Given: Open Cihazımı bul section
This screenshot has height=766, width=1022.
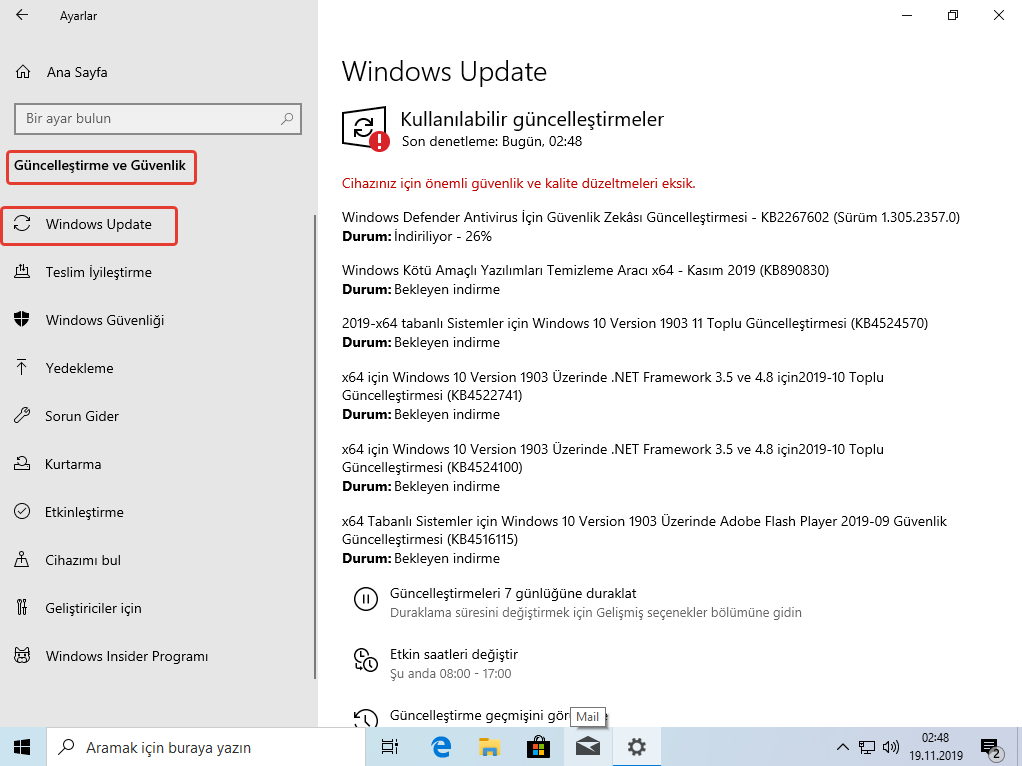Looking at the screenshot, I should (82, 560).
